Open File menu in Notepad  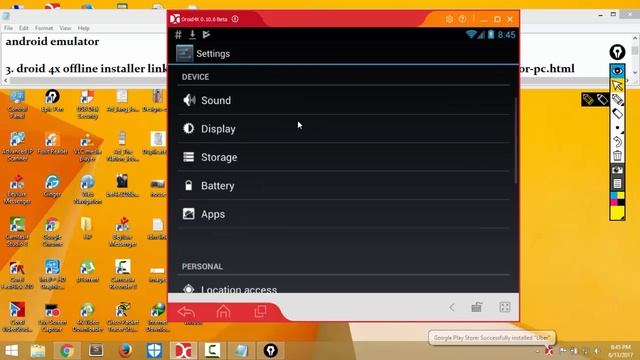point(9,28)
